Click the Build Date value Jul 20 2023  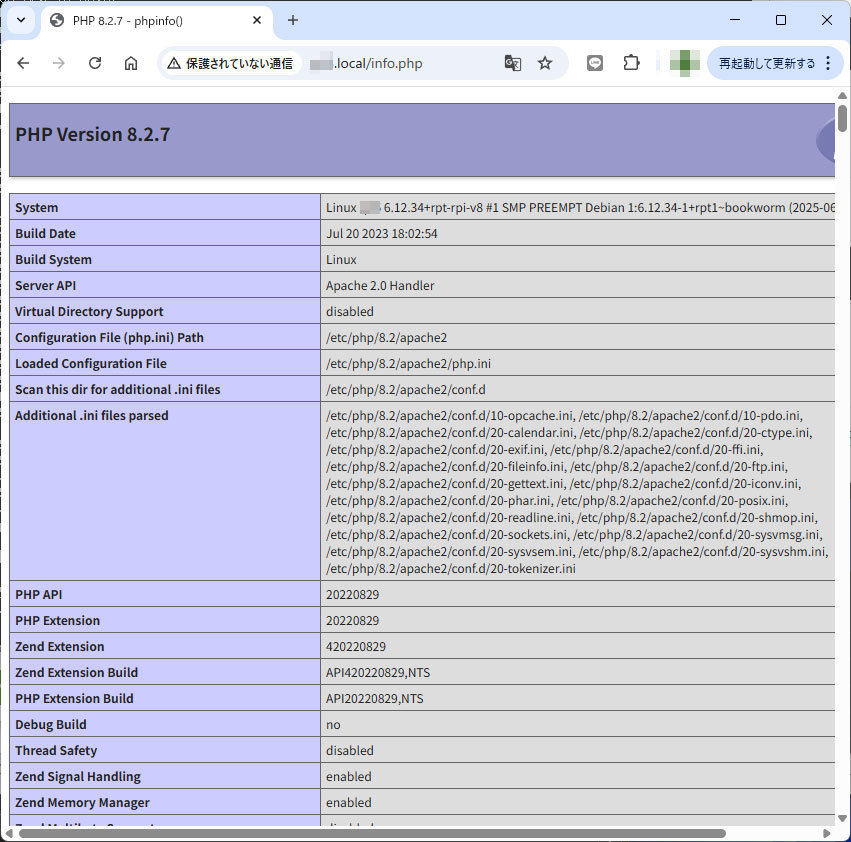click(382, 233)
